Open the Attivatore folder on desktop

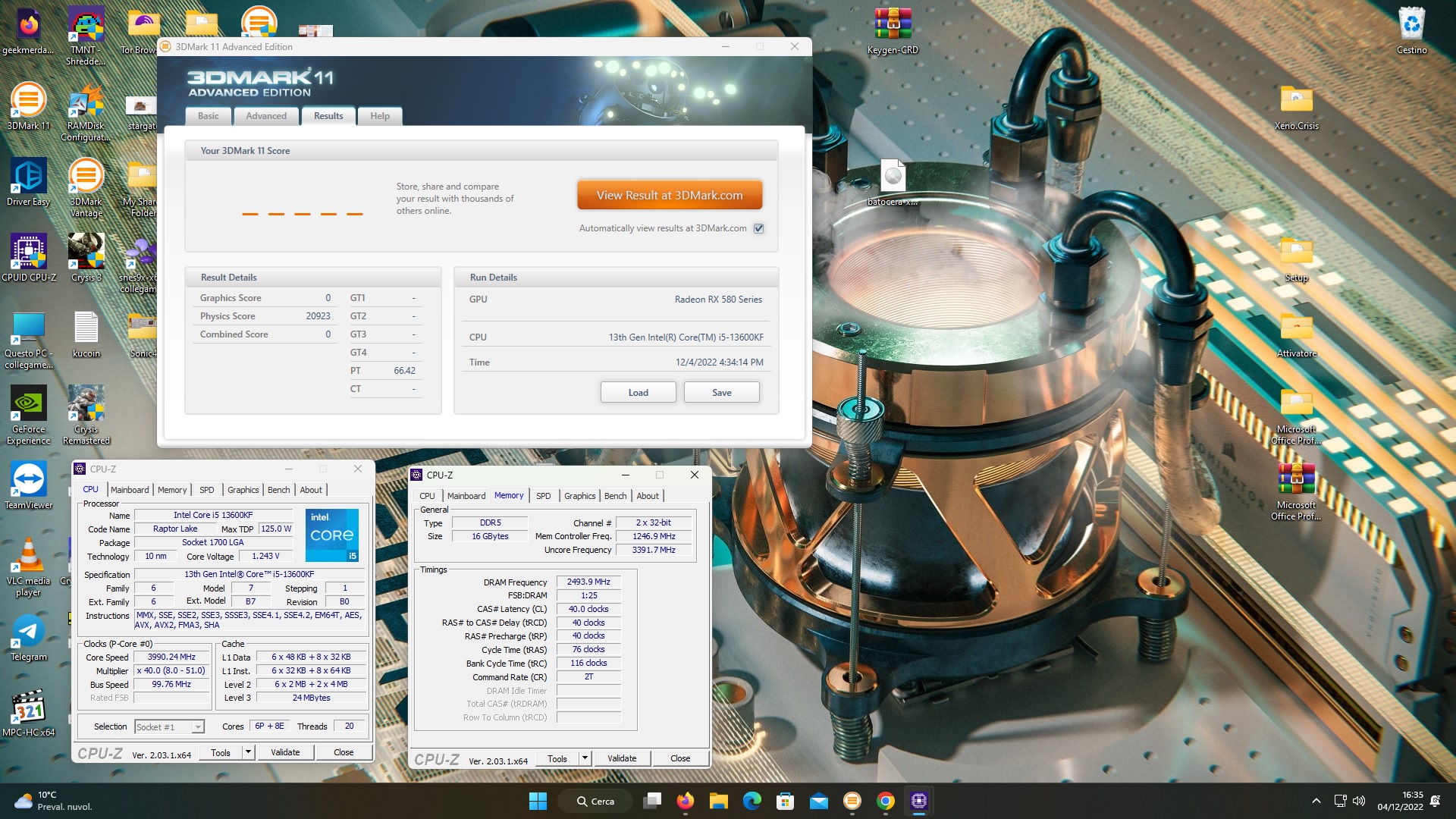(x=1296, y=335)
